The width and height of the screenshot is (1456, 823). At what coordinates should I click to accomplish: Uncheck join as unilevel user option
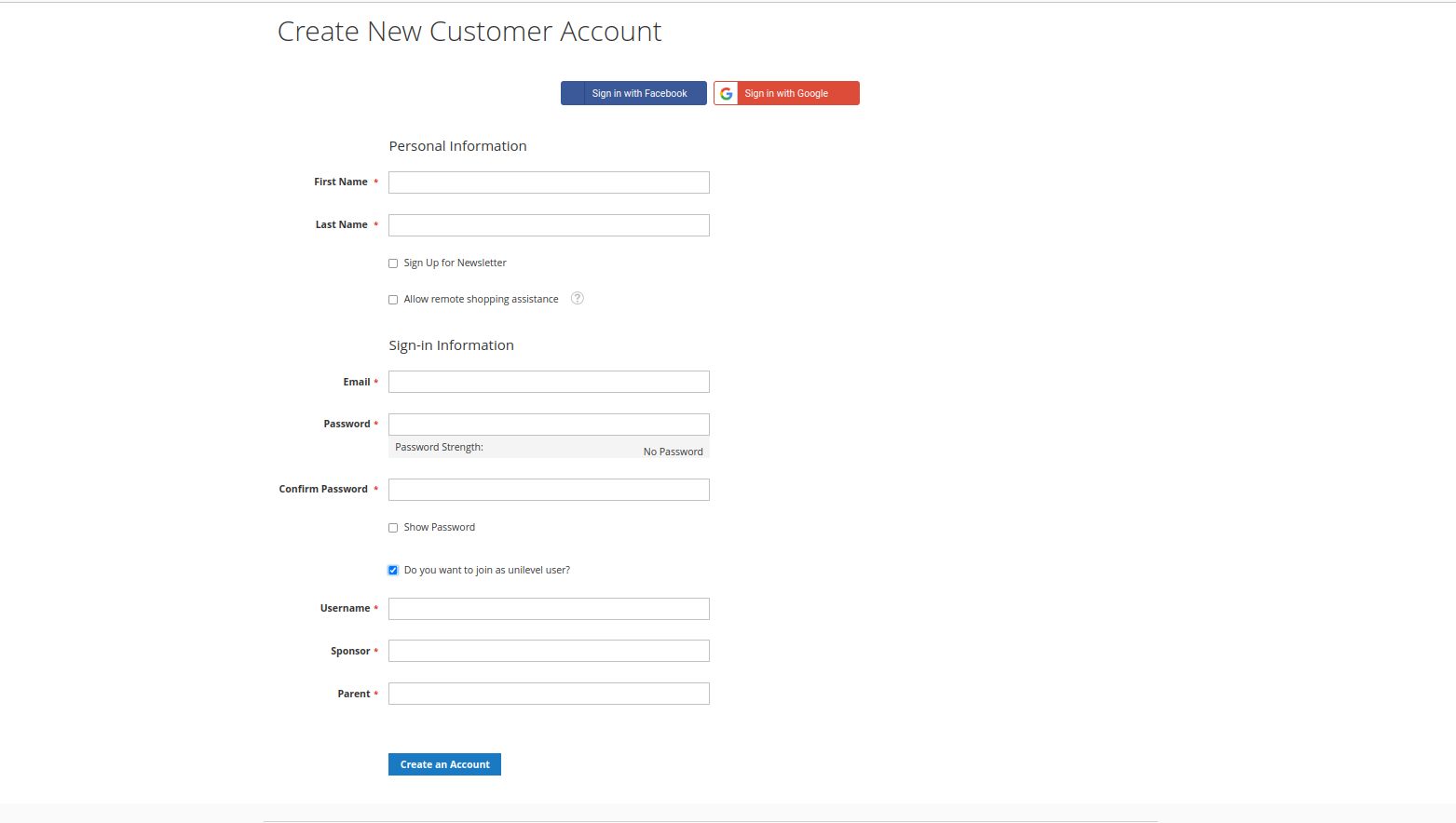(392, 569)
